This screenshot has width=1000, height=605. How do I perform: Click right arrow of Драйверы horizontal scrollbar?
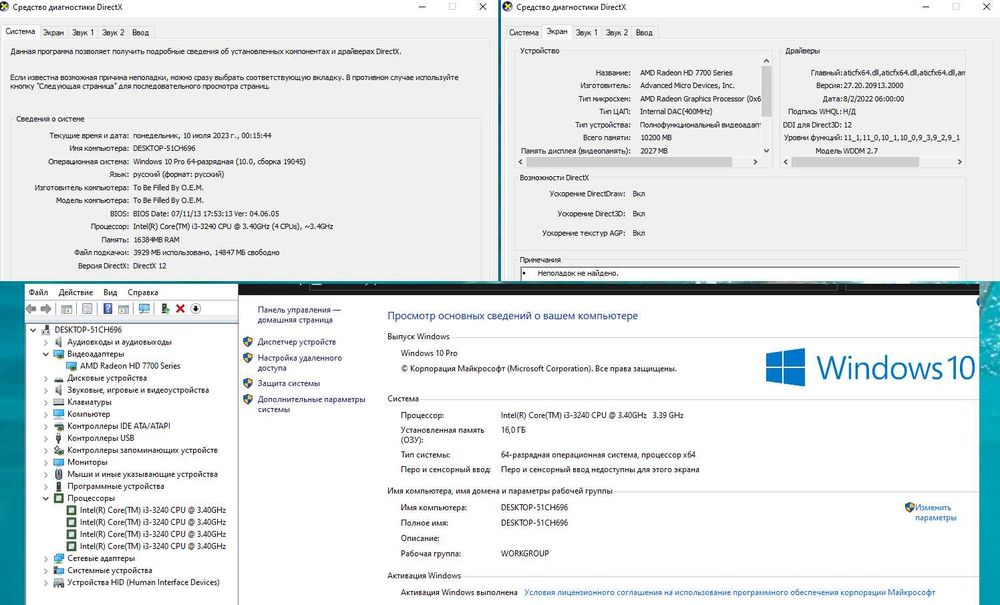[x=959, y=162]
